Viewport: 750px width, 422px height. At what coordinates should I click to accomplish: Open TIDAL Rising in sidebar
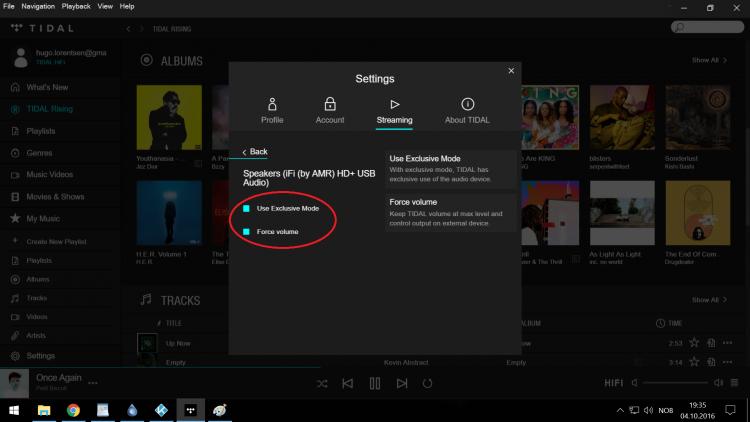point(49,109)
